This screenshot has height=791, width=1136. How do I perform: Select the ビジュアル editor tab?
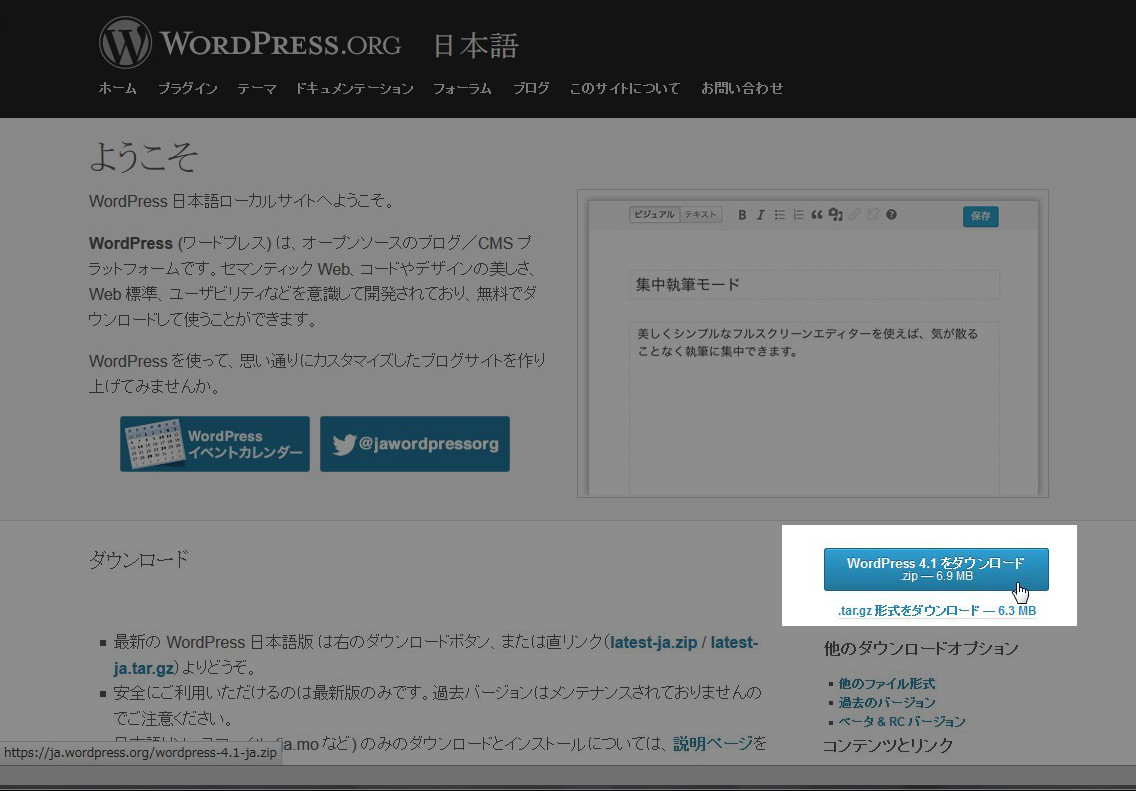pos(655,214)
